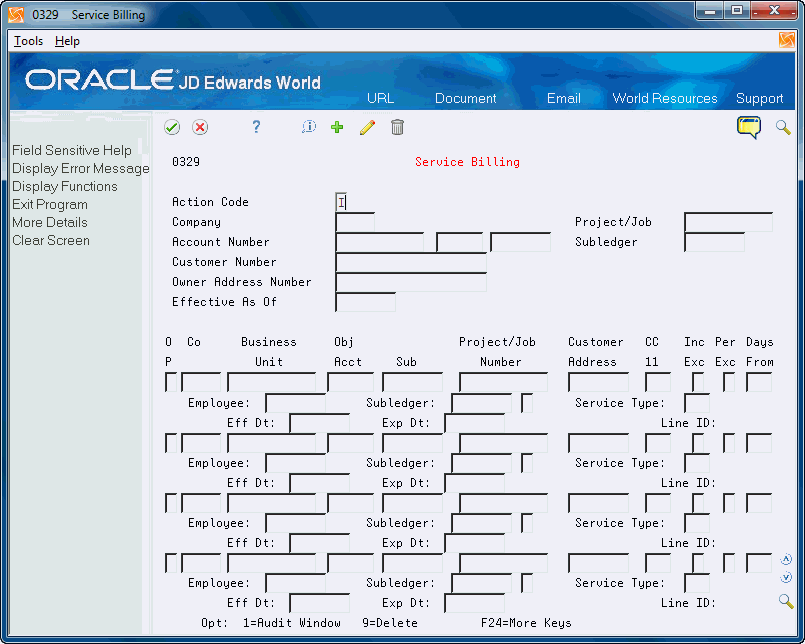Click the first row OP option field
805x644 pixels.
[171, 382]
